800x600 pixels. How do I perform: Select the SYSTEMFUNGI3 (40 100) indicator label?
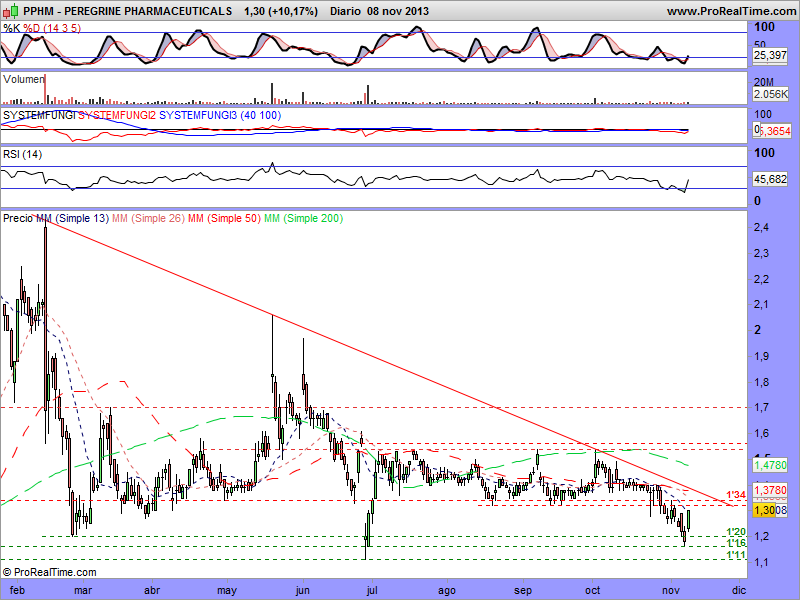[220, 115]
